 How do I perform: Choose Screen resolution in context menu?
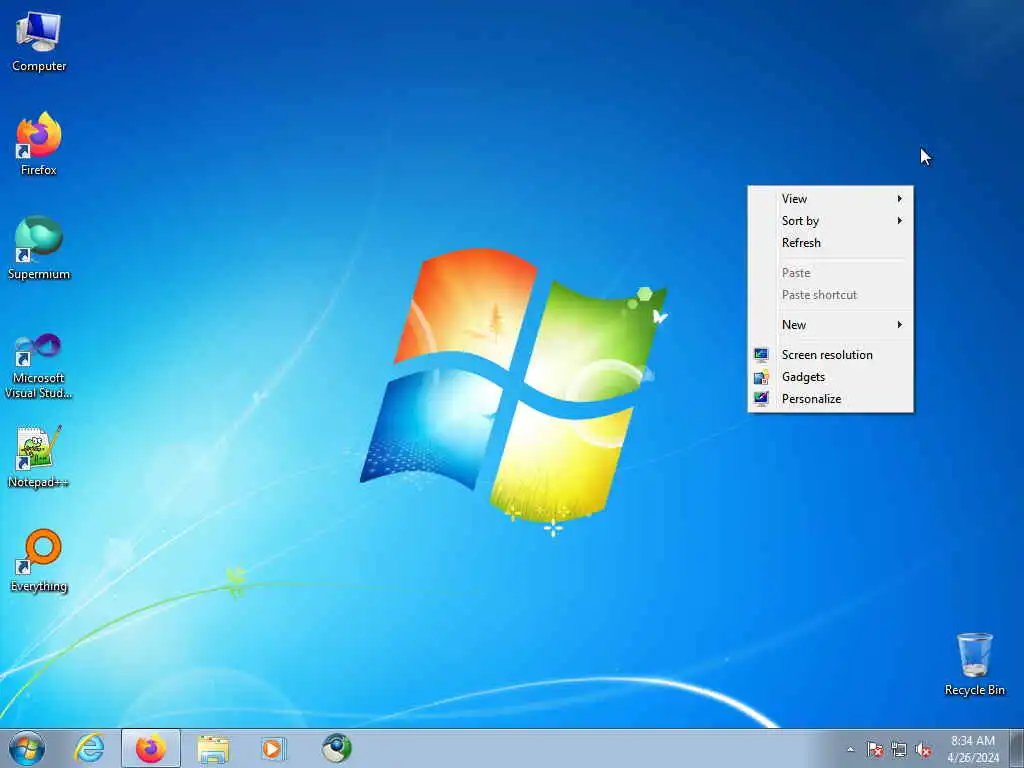coord(831,355)
